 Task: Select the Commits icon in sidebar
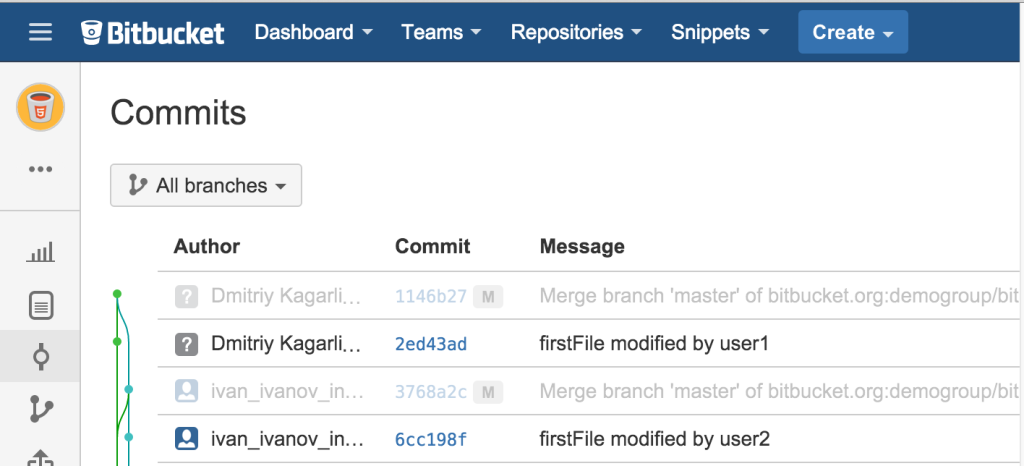pos(40,356)
